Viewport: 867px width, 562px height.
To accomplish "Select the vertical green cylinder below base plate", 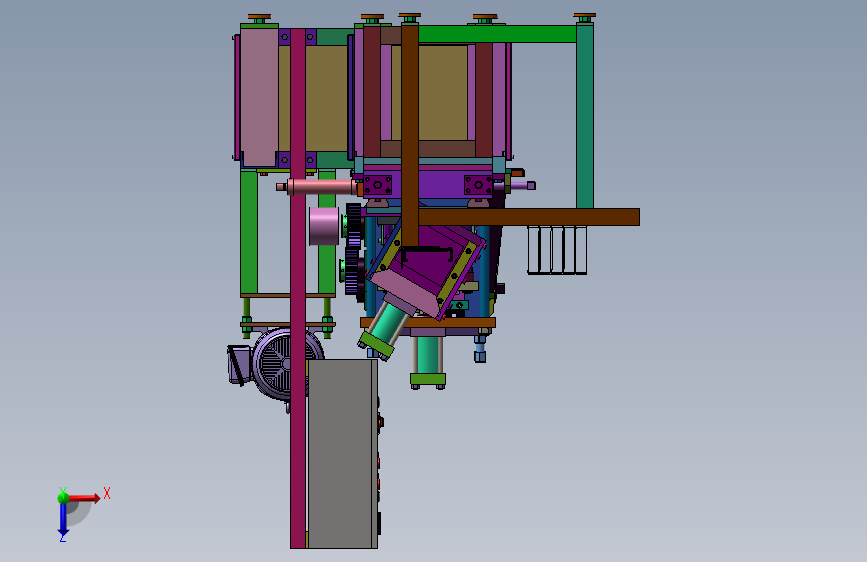I will pos(428,358).
